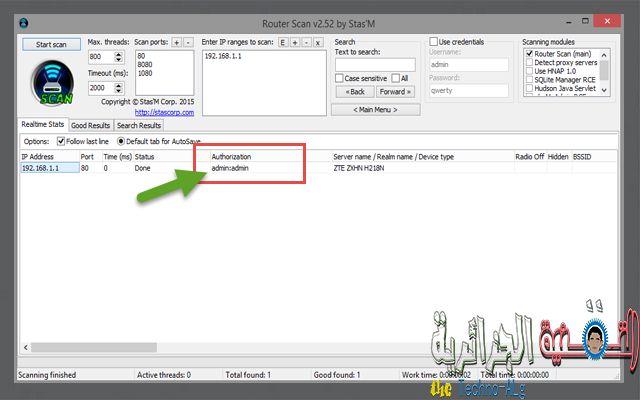Click the Start scan button
The image size is (640, 400).
pos(51,44)
